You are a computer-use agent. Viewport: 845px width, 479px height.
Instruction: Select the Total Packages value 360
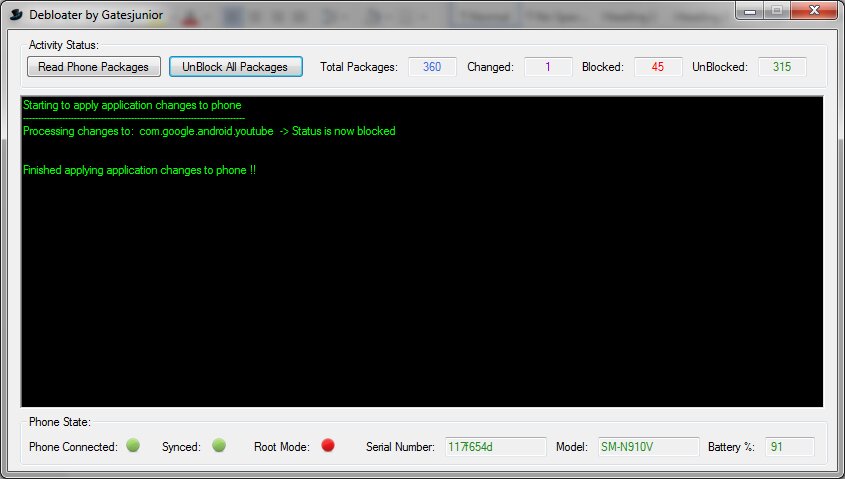432,67
